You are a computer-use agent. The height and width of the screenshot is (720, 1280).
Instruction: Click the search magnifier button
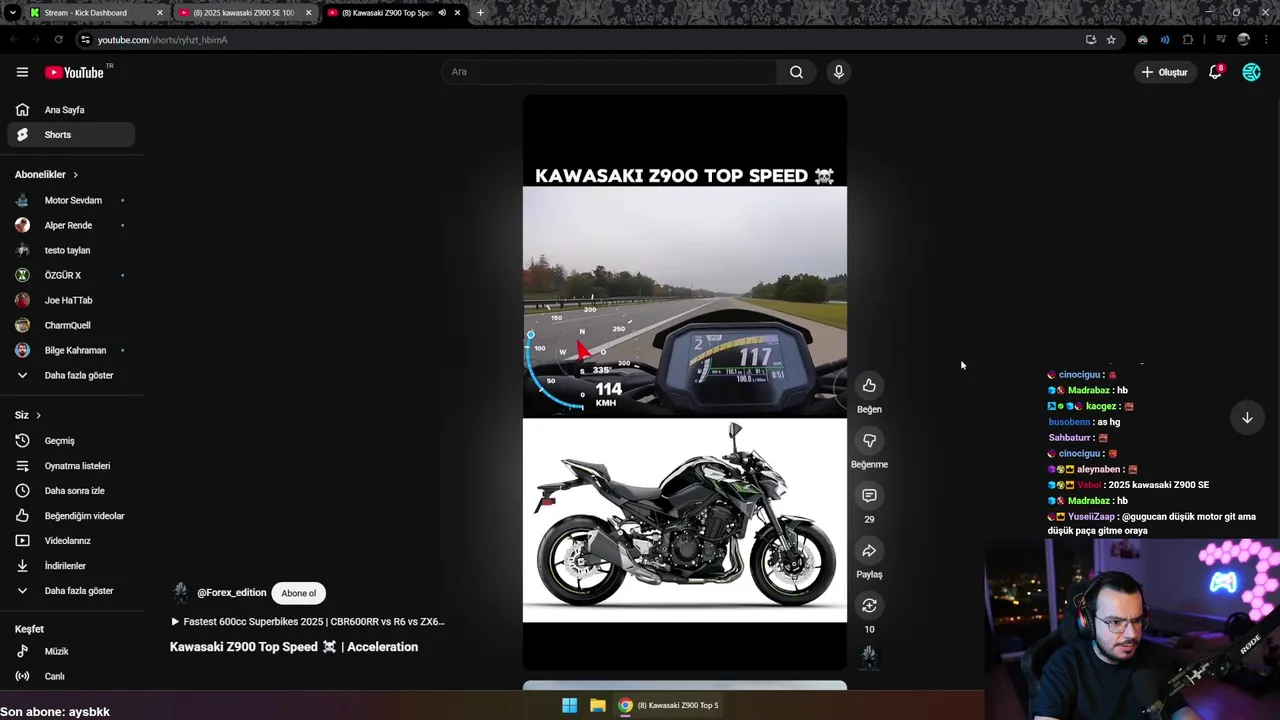[796, 72]
